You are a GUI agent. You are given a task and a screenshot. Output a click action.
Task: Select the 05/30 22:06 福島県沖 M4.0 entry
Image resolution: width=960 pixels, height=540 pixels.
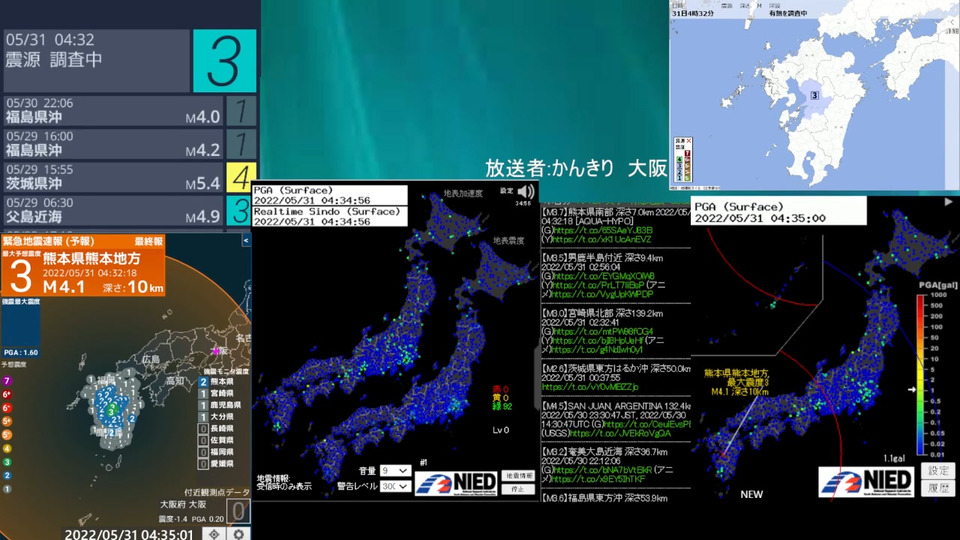click(113, 111)
